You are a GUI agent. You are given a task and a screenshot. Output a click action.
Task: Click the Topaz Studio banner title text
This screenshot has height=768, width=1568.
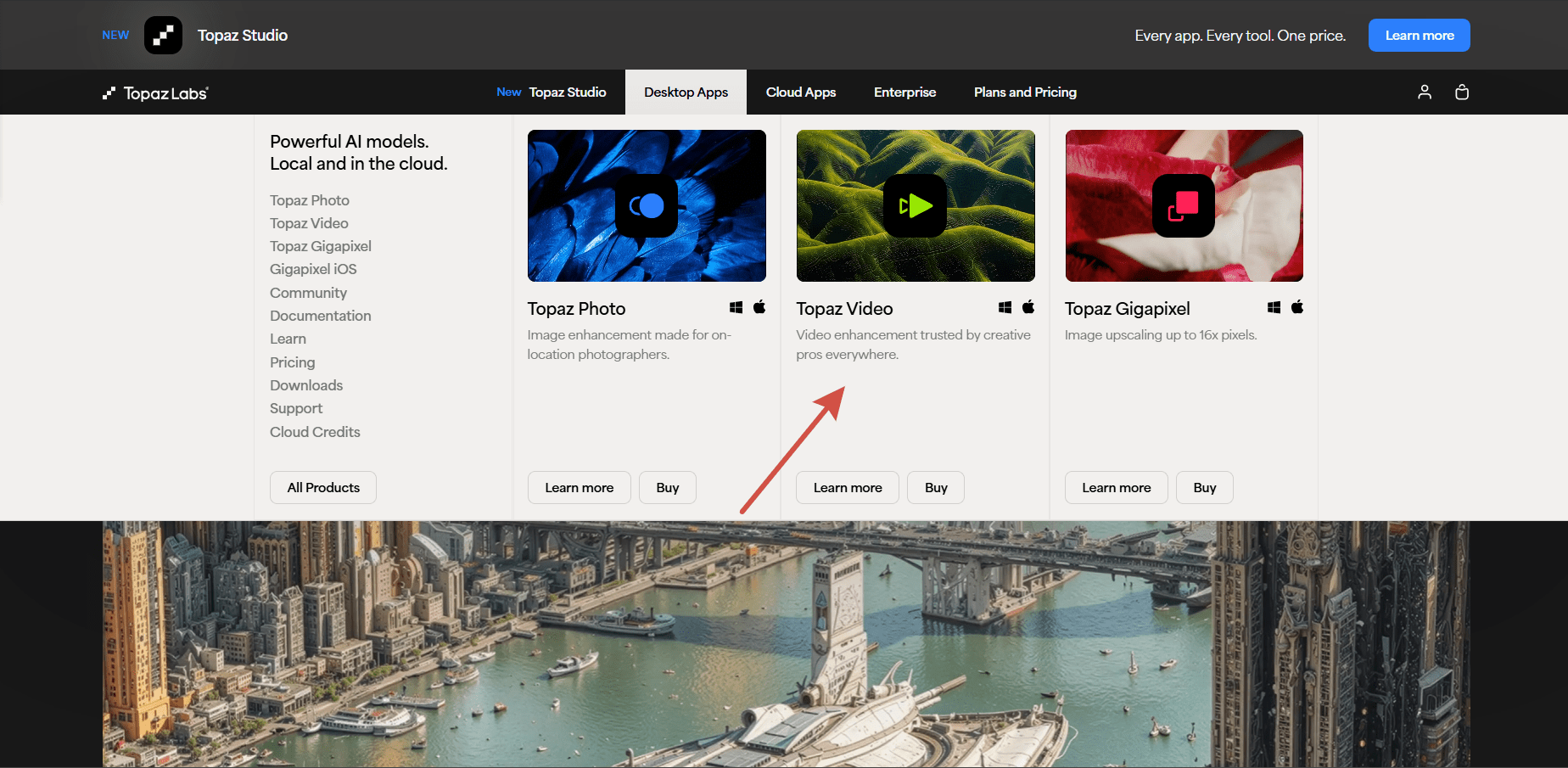point(243,36)
